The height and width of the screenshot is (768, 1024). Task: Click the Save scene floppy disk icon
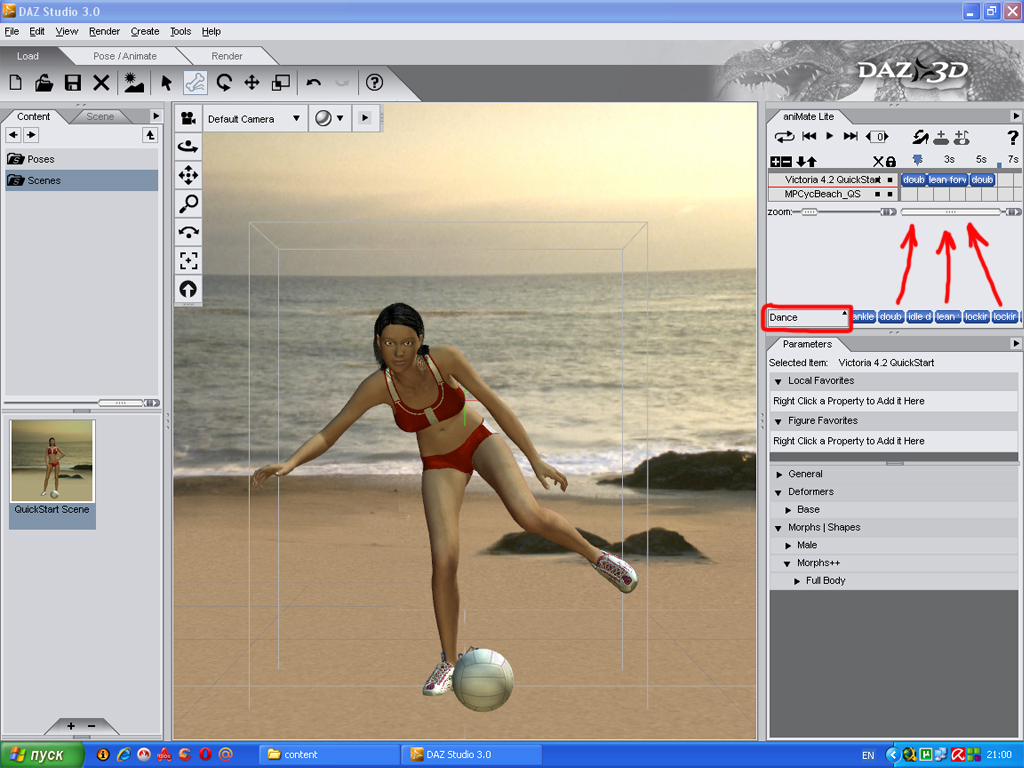(x=73, y=83)
